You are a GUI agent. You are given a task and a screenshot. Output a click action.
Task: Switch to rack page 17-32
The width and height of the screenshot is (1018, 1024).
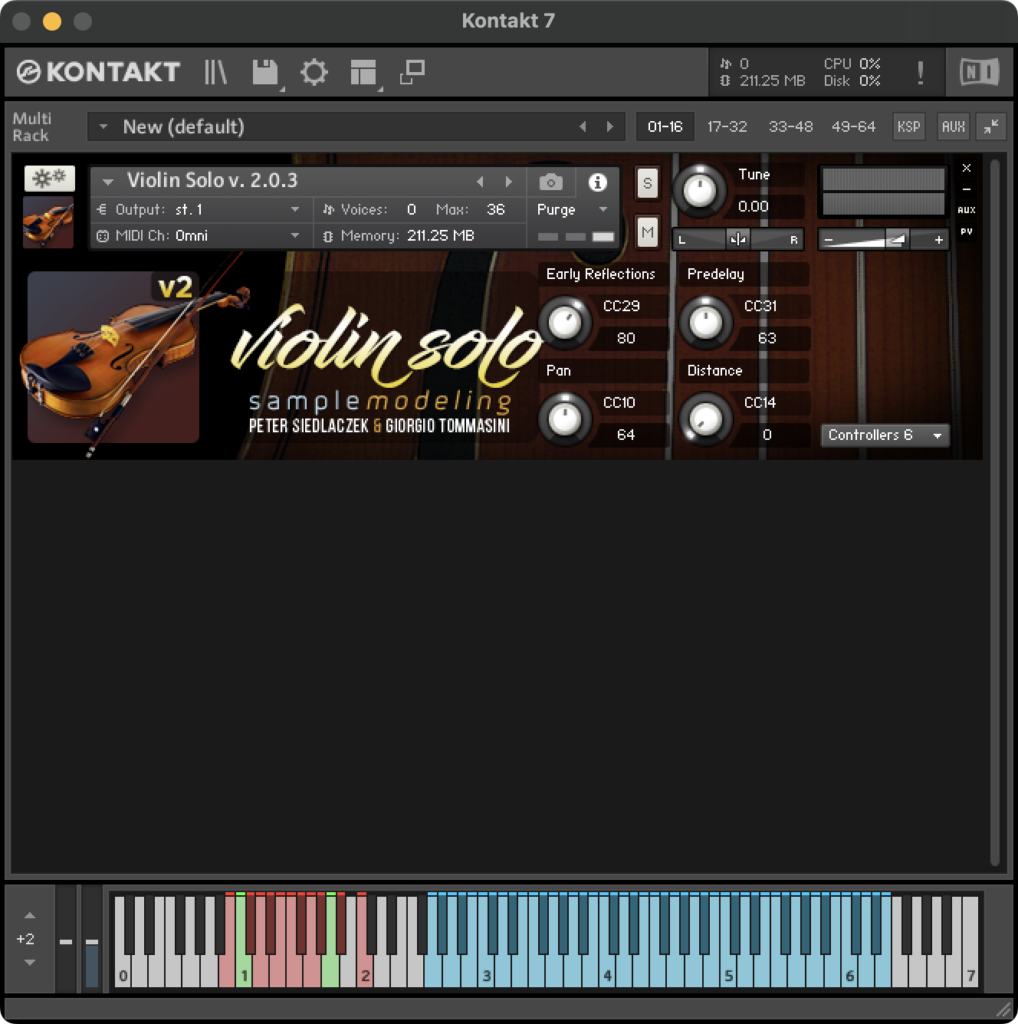coord(726,126)
